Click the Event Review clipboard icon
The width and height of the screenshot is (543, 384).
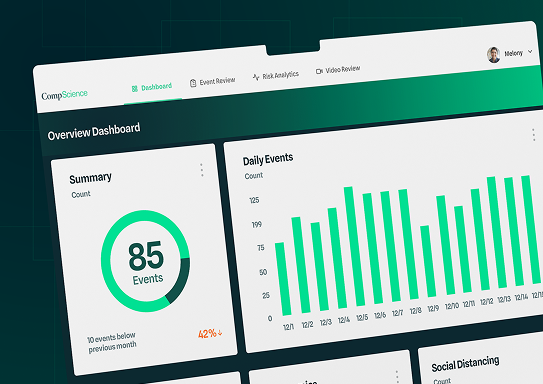[x=193, y=83]
